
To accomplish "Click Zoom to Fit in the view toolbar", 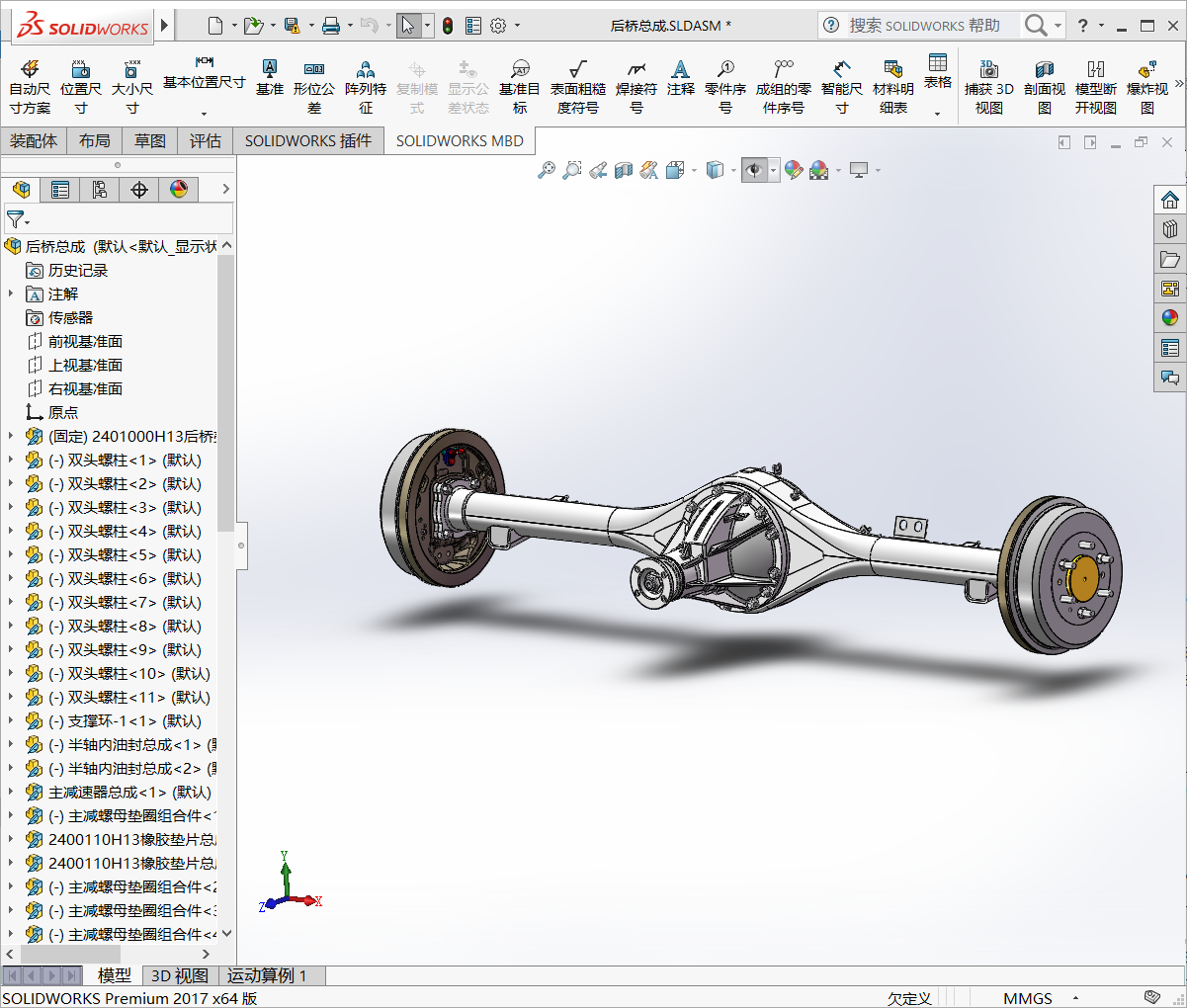I will click(546, 170).
